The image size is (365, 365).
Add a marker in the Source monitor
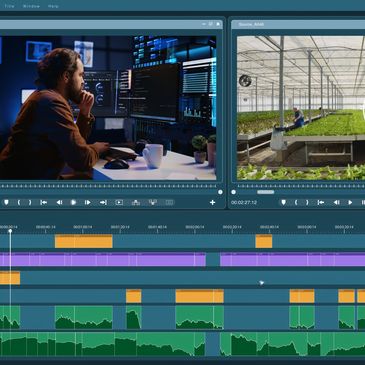(283, 202)
